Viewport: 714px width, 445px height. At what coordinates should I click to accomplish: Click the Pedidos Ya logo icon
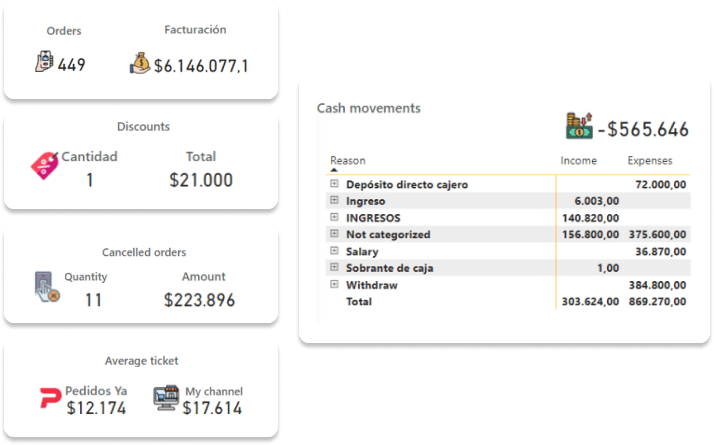(49, 398)
